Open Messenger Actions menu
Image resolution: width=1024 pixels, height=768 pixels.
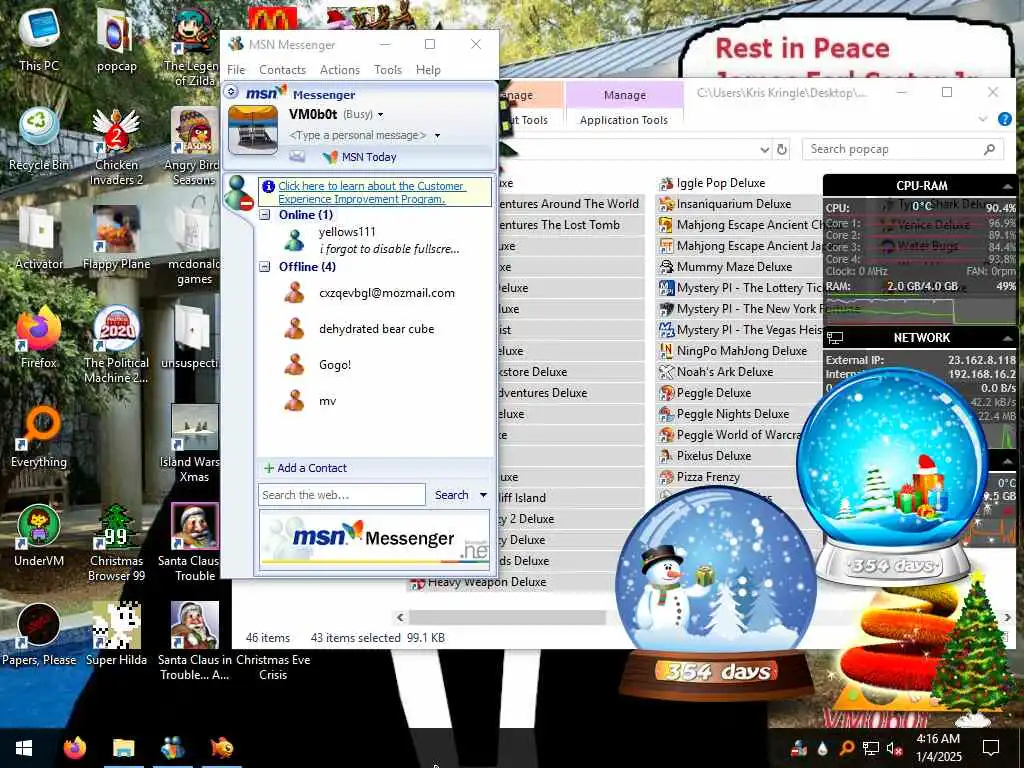coord(340,70)
